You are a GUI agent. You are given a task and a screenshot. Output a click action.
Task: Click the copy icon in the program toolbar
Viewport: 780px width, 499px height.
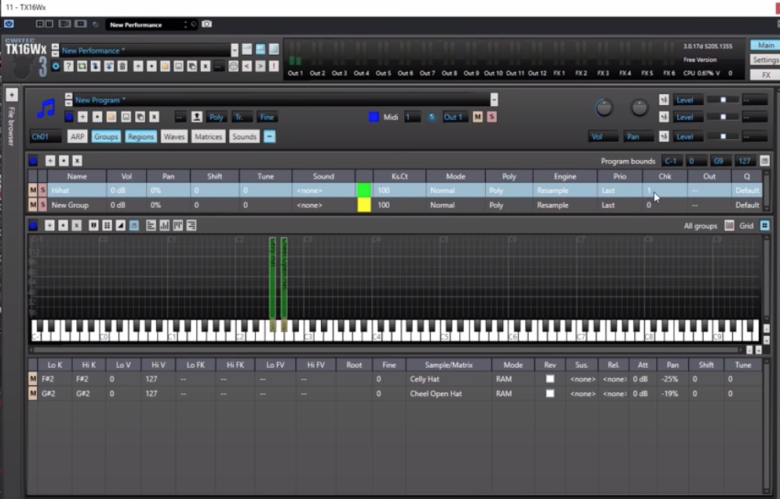click(140, 117)
